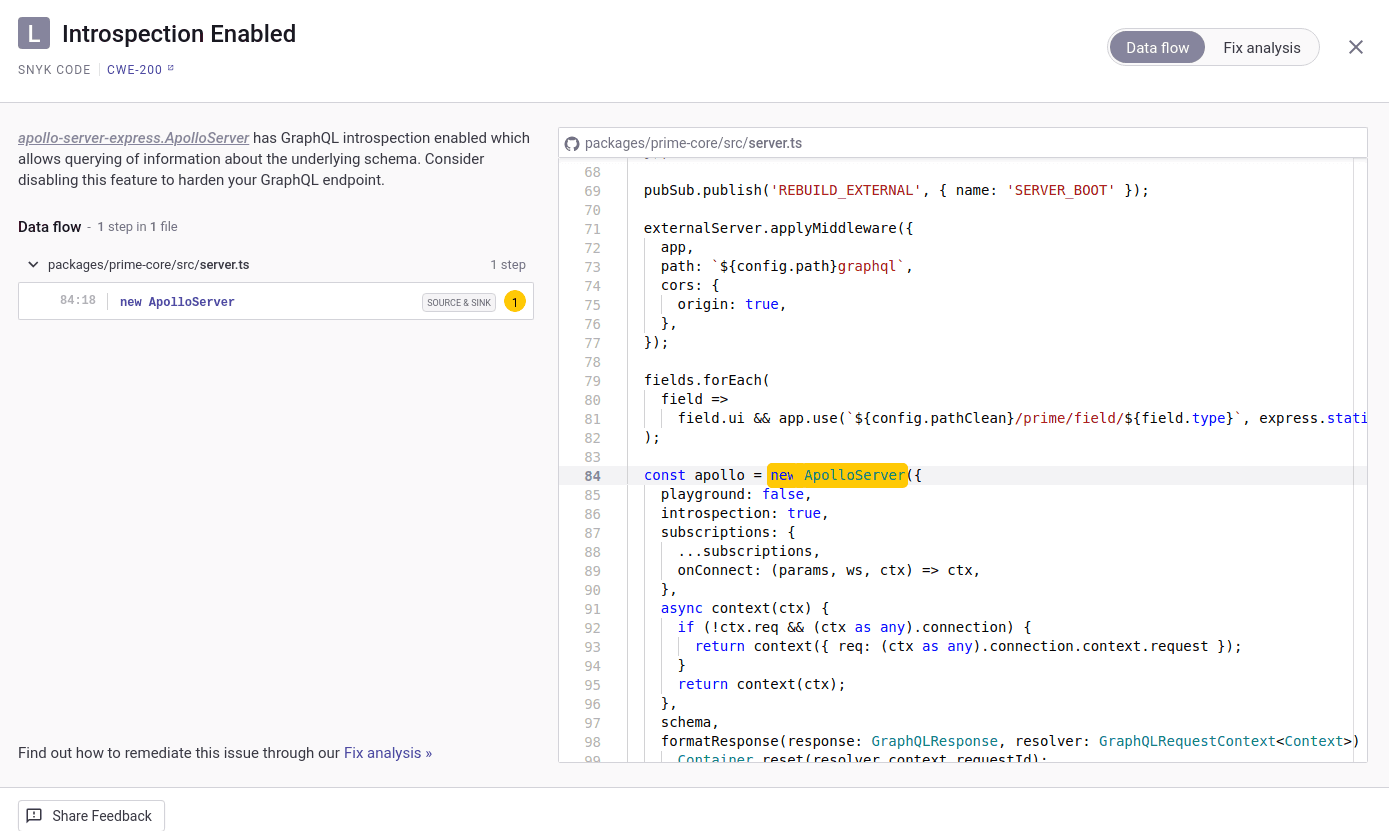
Task: Click the highlighted ApolloServer code on line 84
Action: point(838,475)
